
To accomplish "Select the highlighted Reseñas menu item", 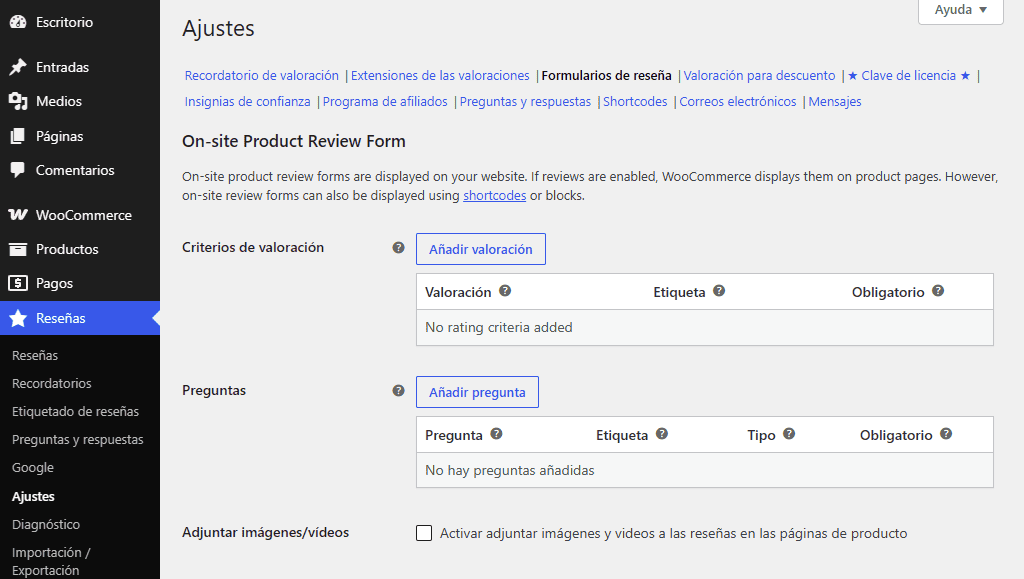I will tap(80, 318).
